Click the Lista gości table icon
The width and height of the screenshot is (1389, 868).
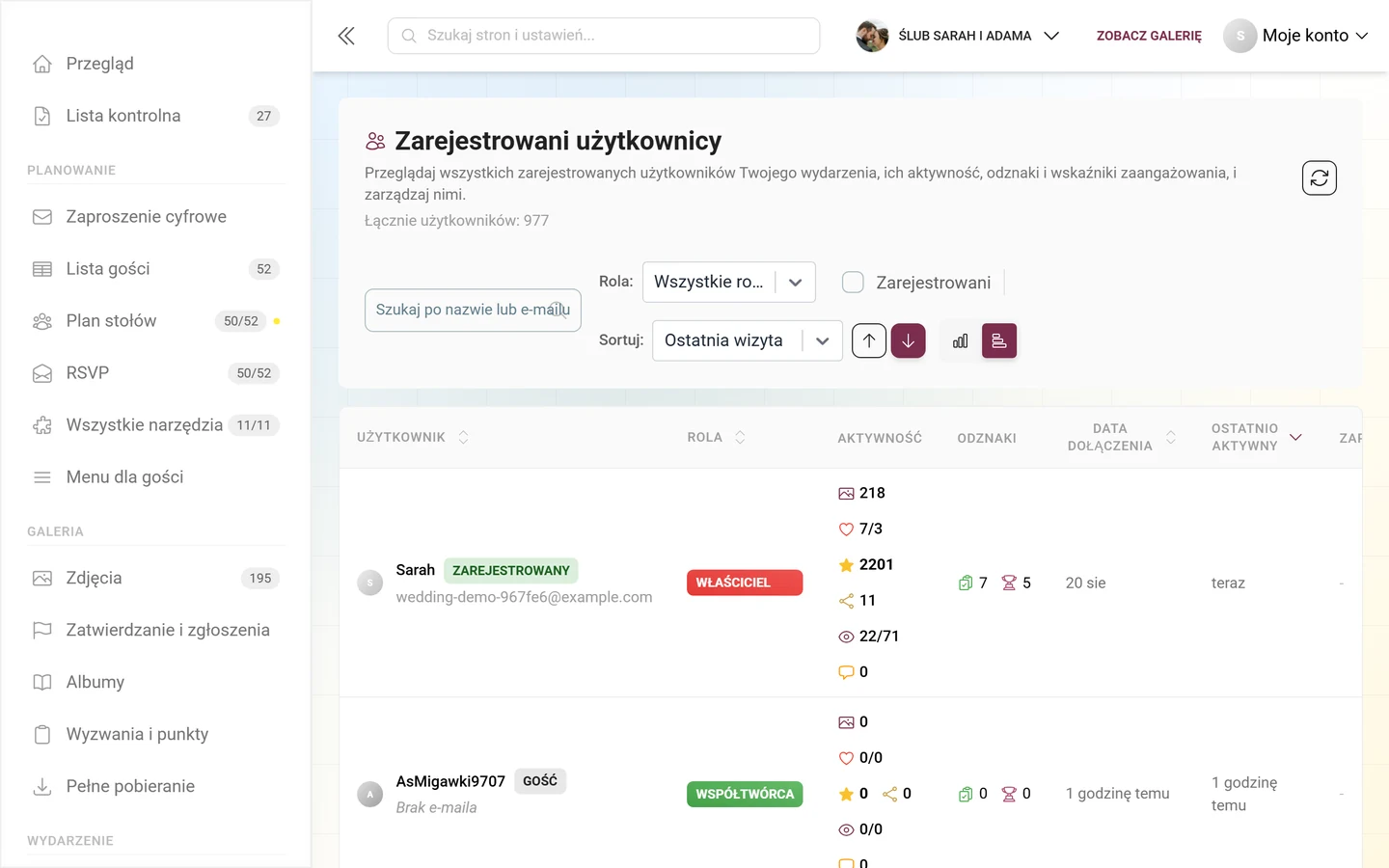(42, 269)
